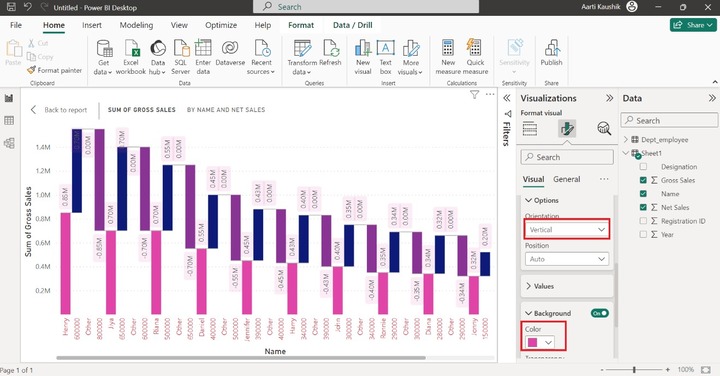720x376 pixels.
Task: Click Back to report
Action: coord(59,110)
